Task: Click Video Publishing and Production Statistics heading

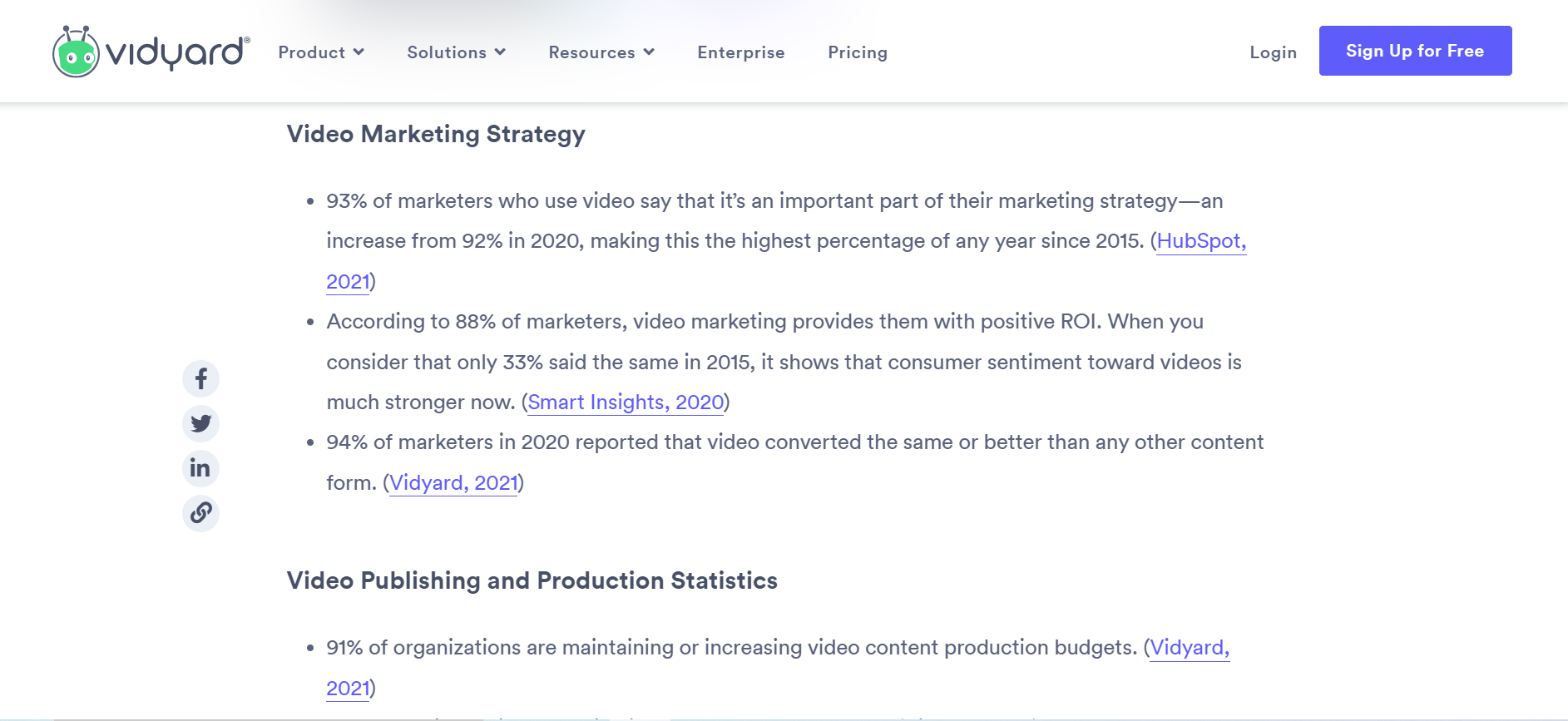Action: point(532,580)
